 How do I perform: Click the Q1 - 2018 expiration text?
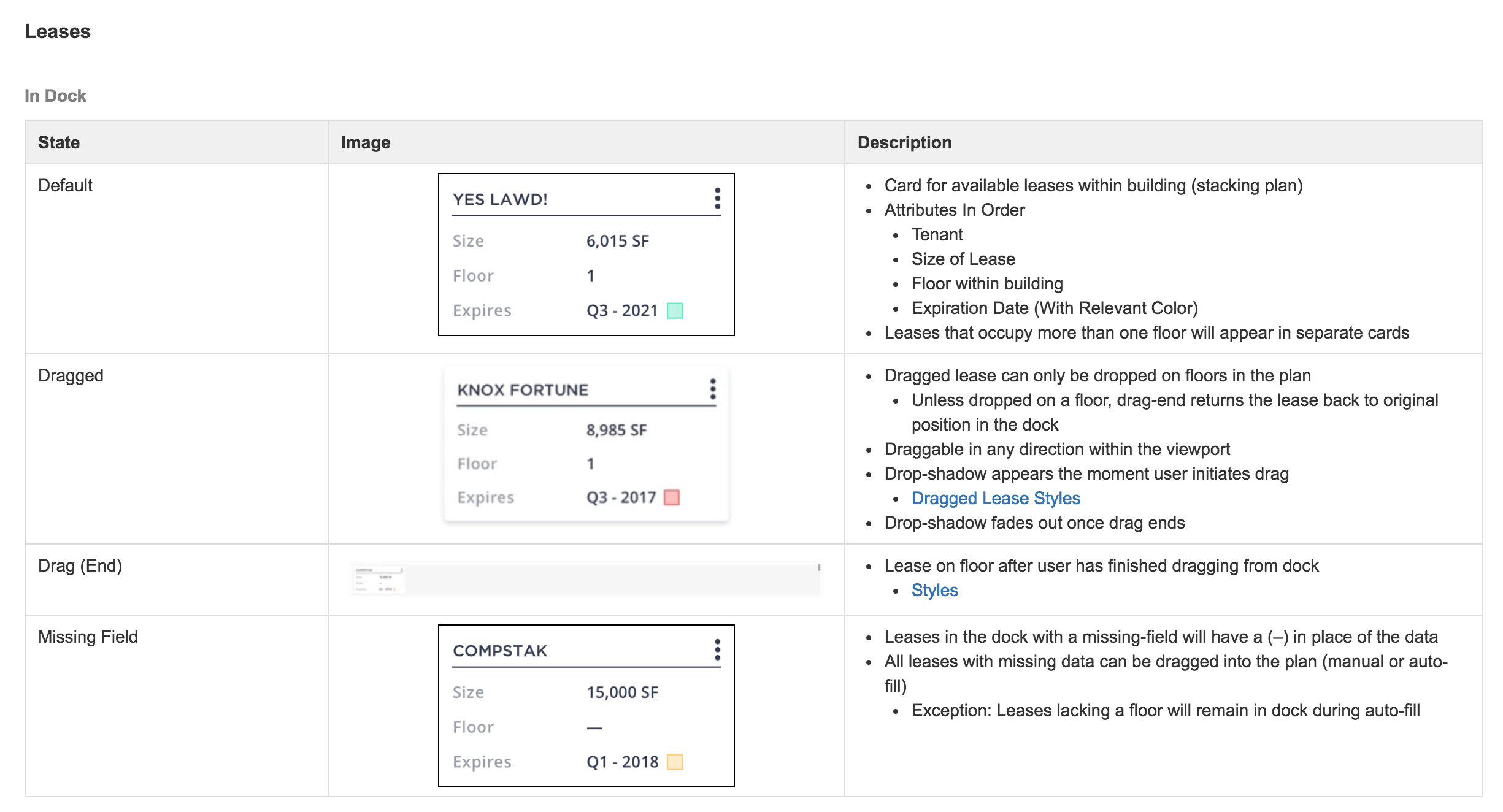coord(623,762)
